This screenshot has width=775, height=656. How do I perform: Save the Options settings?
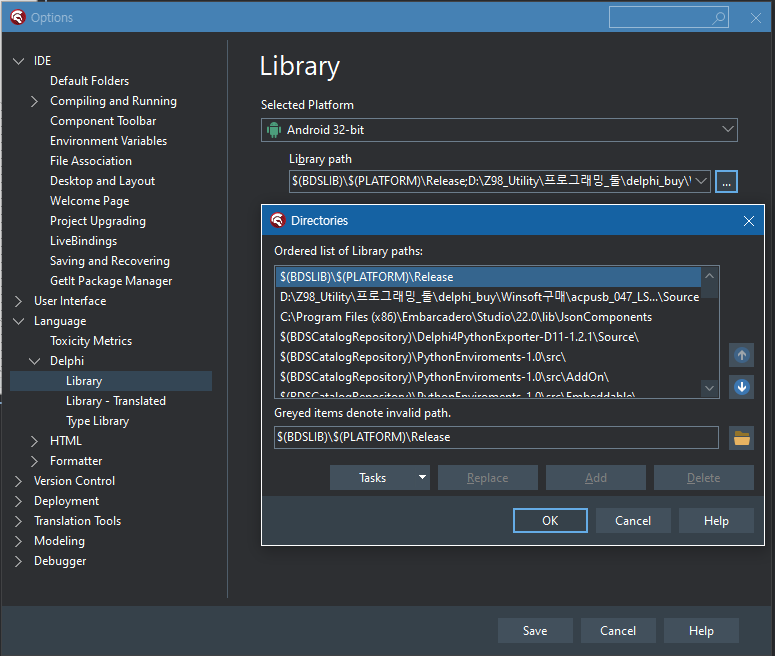coord(535,631)
